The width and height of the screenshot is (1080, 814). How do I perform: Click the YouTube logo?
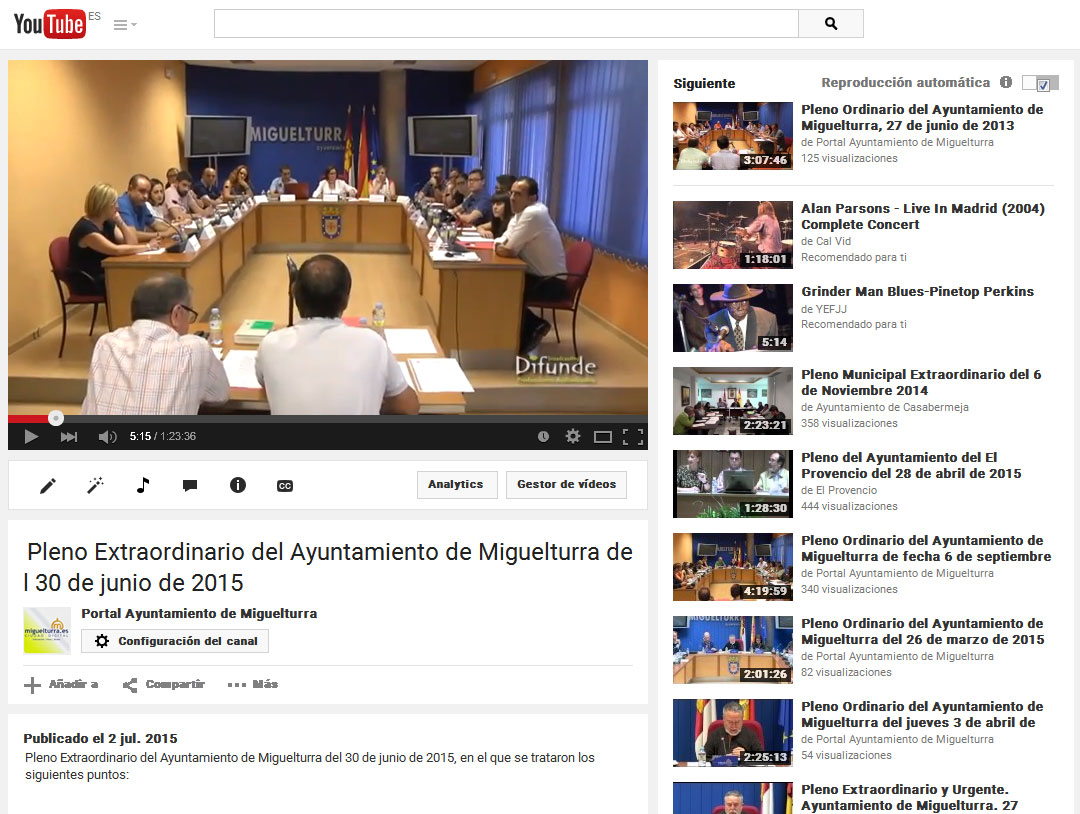[x=50, y=24]
